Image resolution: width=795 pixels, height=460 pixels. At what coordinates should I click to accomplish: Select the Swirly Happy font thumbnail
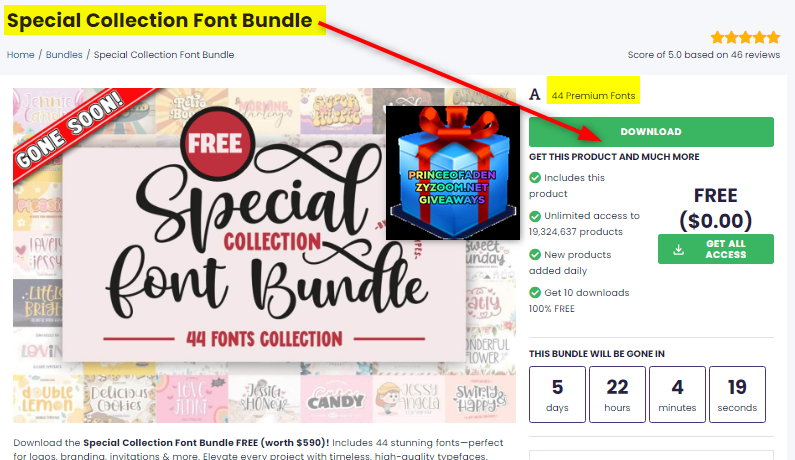tap(480, 399)
